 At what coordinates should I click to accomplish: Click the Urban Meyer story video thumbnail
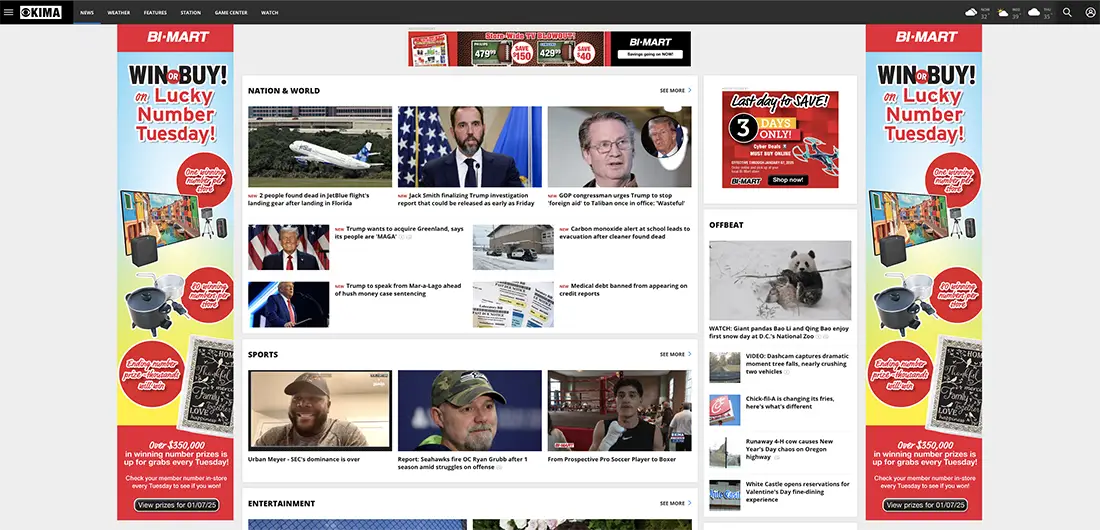[320, 411]
